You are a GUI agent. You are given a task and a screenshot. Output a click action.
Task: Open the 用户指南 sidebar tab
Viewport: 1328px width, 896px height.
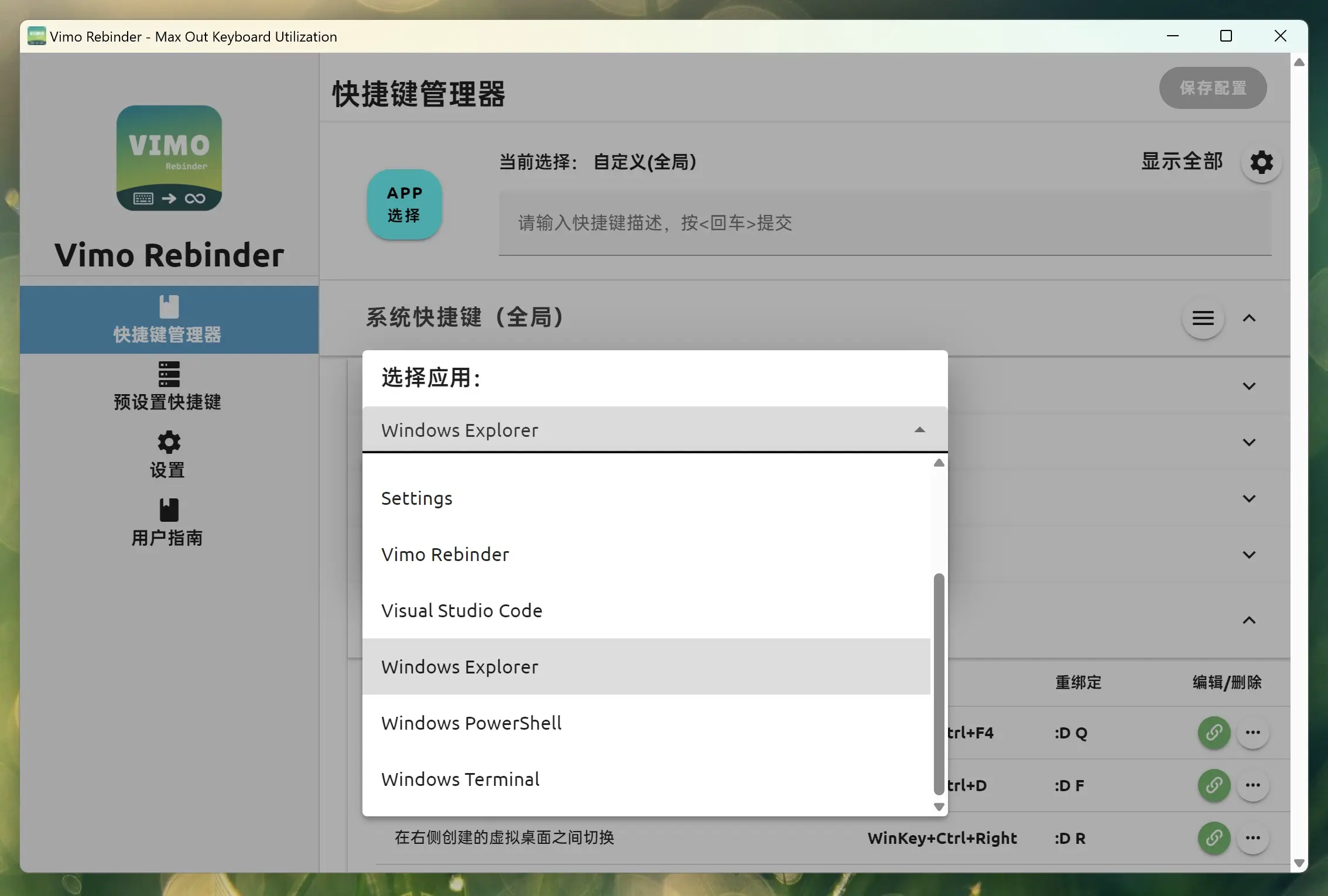(169, 522)
